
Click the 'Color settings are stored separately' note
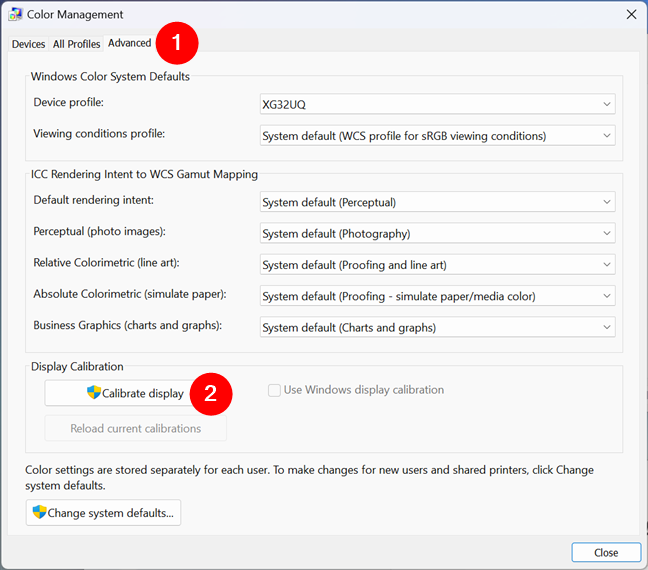coord(310,477)
